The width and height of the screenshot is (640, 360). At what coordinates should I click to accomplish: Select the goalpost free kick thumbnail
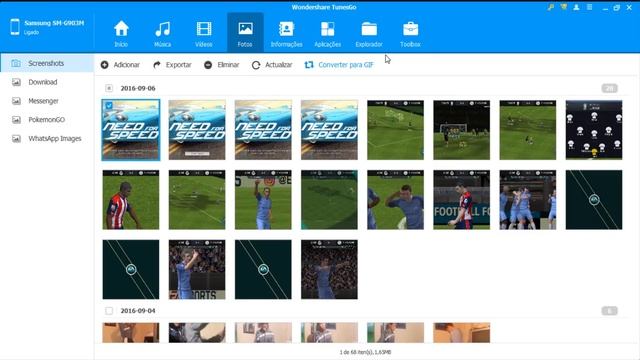(x=462, y=130)
